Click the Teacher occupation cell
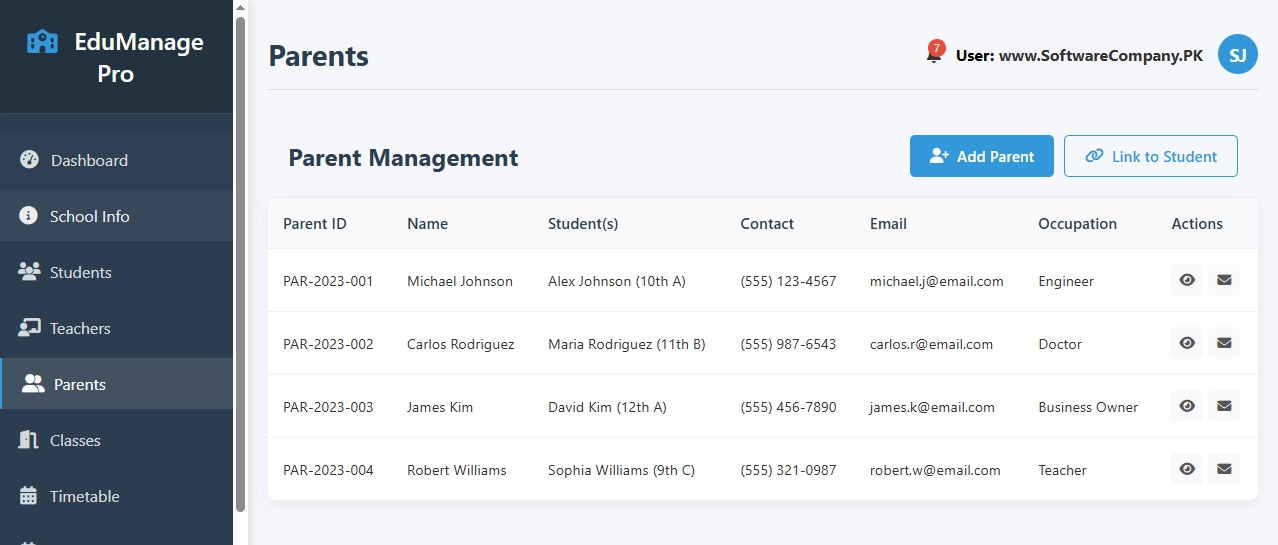 1062,470
